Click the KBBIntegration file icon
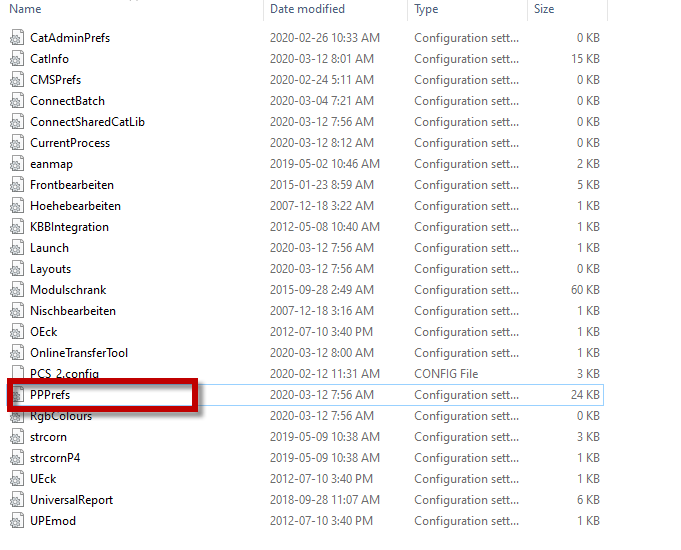This screenshot has height=550, width=681. point(17,227)
